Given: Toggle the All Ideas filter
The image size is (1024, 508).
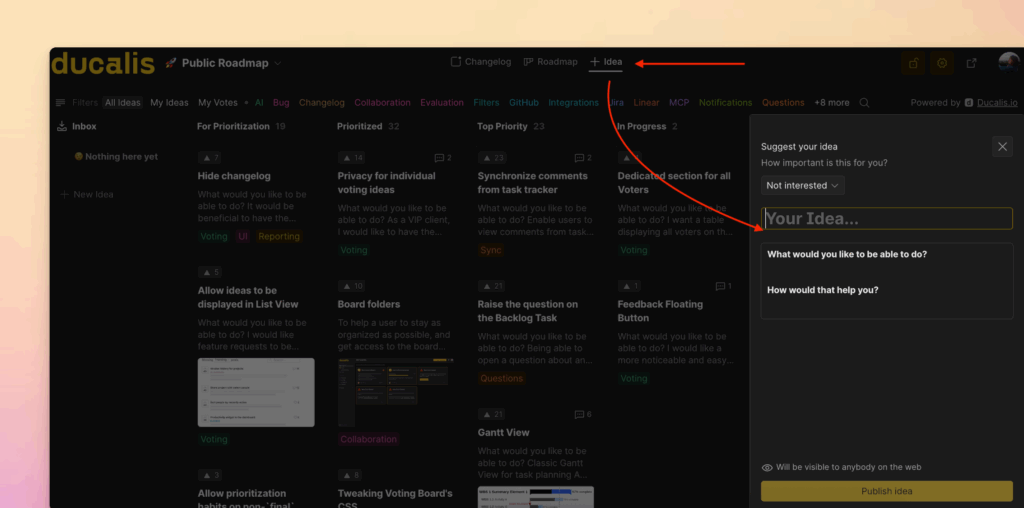Looking at the screenshot, I should [x=122, y=103].
